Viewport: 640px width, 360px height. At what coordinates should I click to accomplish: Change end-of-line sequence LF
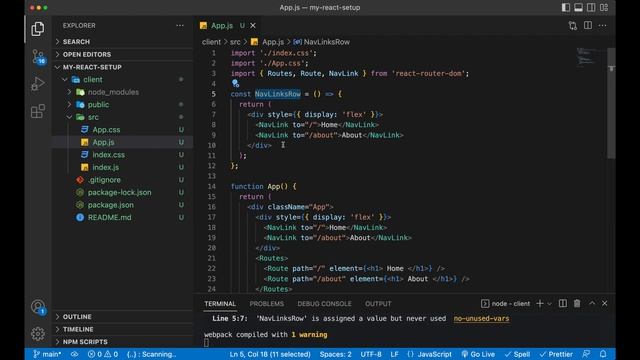point(394,354)
